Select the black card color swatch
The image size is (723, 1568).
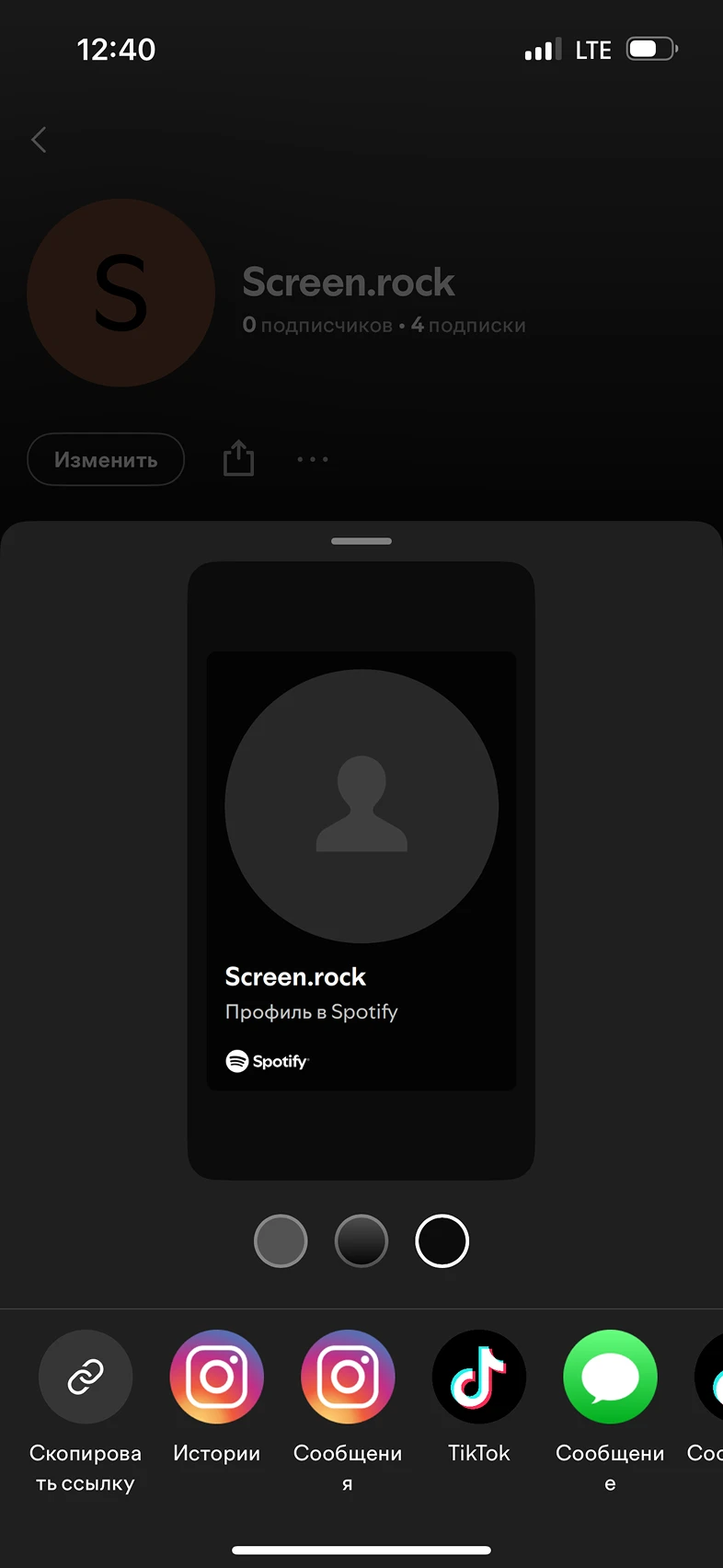coord(442,1240)
